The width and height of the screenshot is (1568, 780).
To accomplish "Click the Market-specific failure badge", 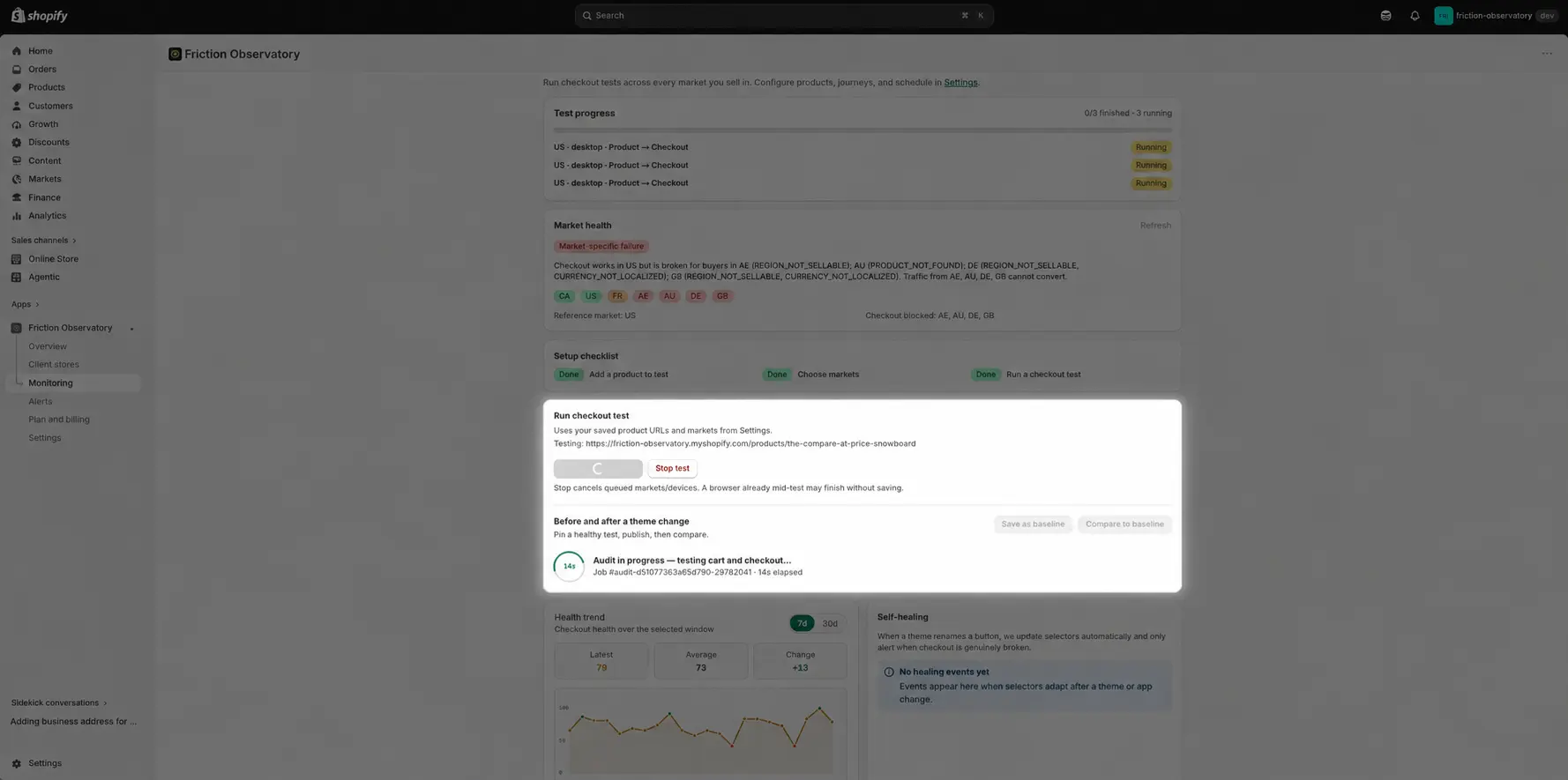I will (x=601, y=247).
